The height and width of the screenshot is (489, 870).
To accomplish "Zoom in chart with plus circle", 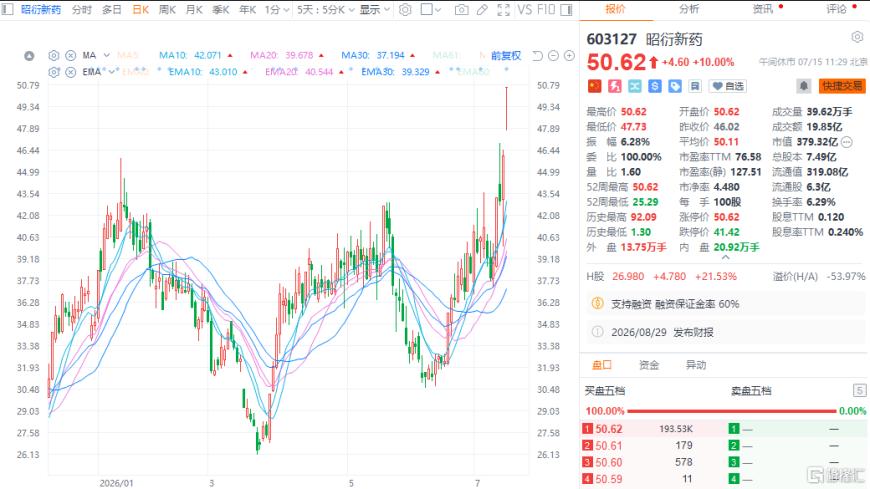I will (x=569, y=56).
